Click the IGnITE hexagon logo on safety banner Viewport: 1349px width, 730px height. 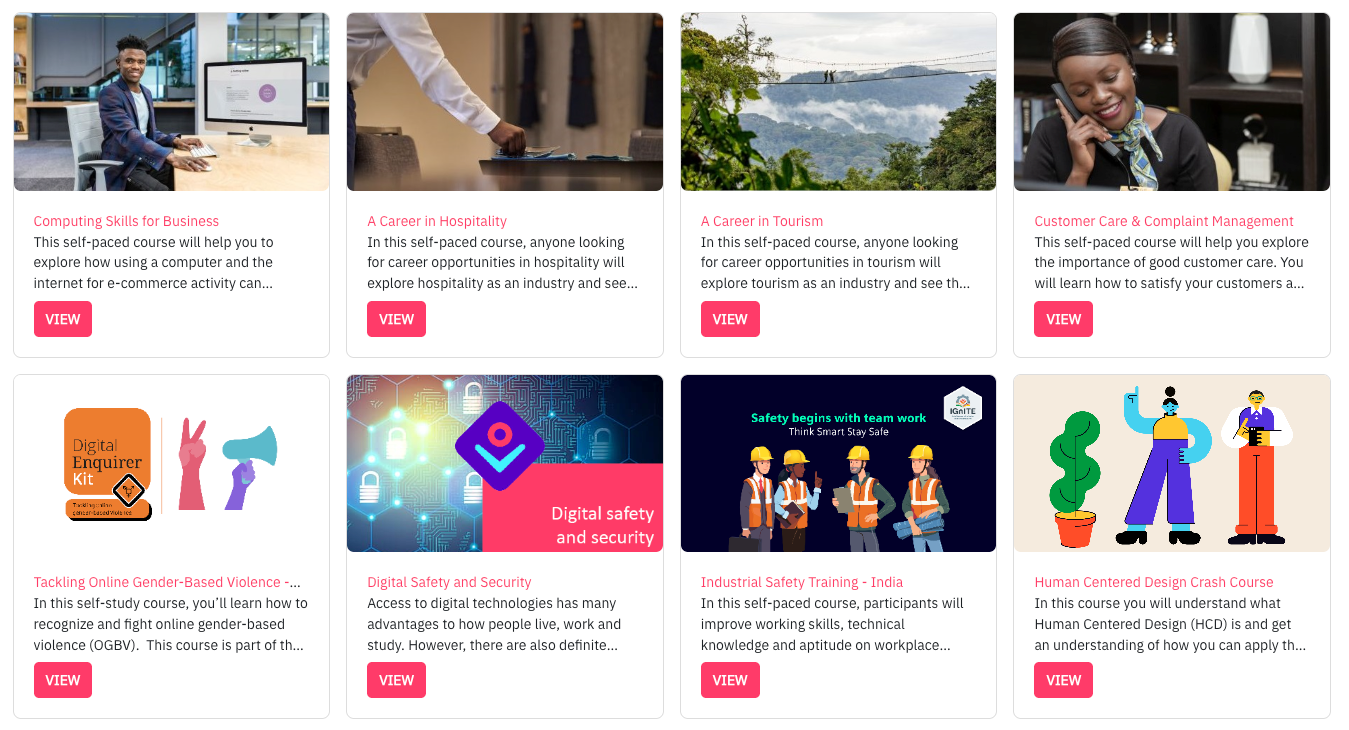962,408
